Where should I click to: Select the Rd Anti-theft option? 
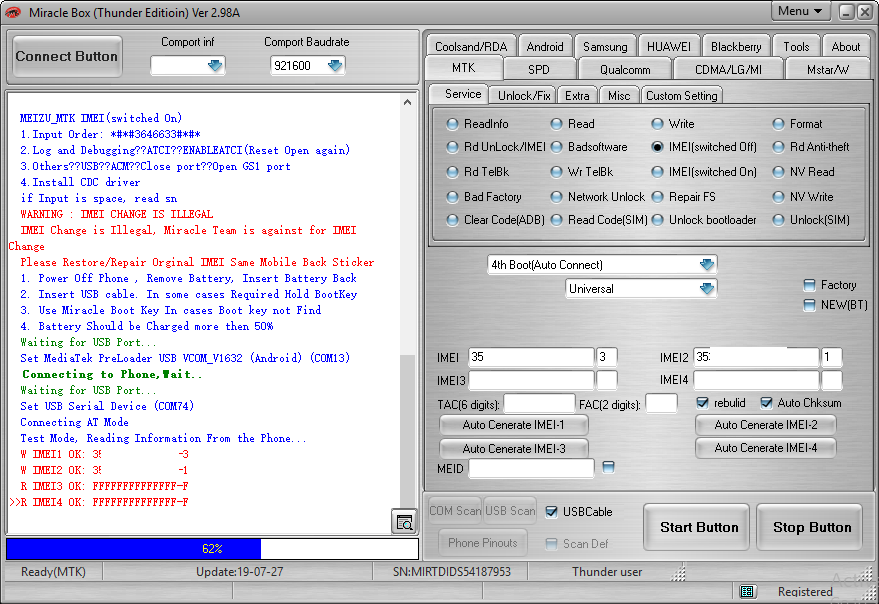tap(778, 147)
